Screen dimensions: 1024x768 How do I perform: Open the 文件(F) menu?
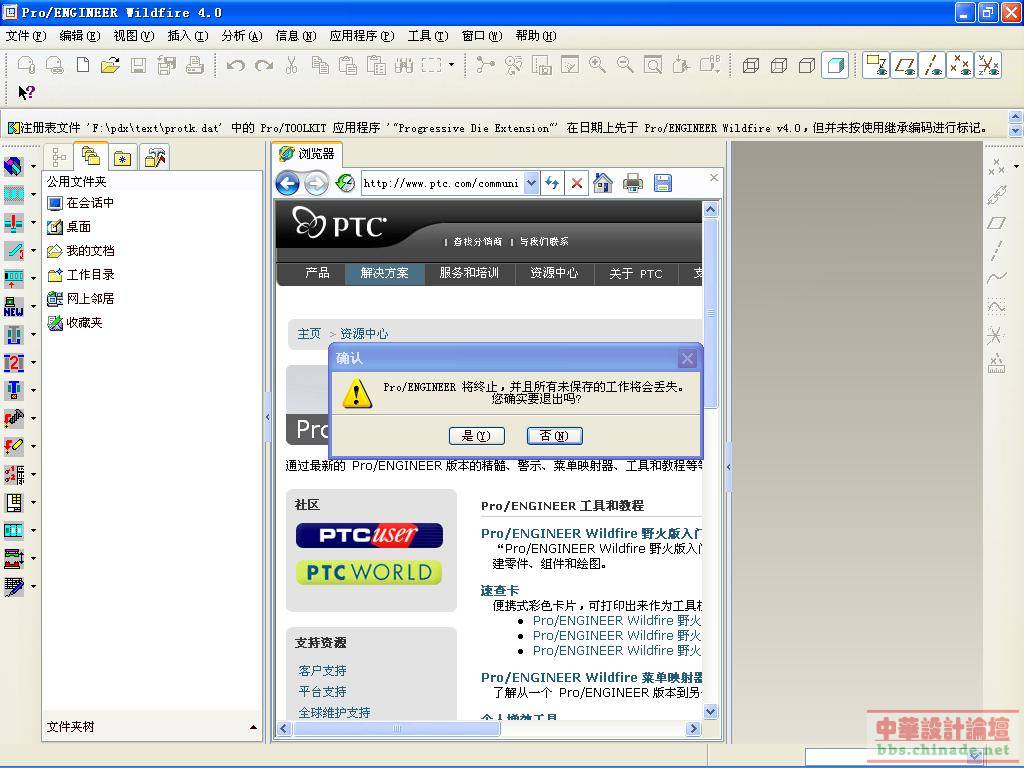(26, 36)
